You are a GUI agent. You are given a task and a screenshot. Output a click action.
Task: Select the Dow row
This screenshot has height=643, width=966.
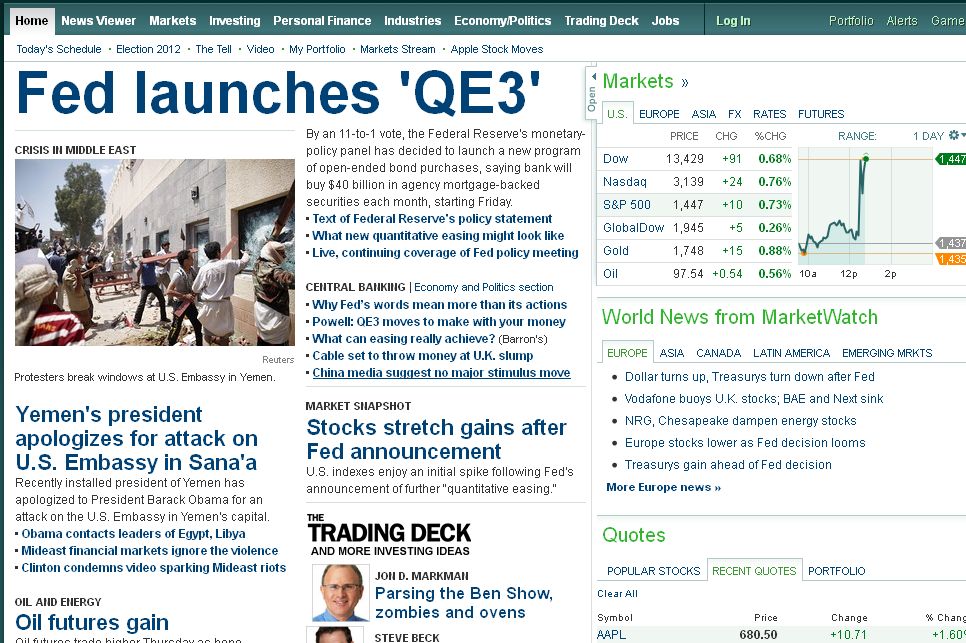[696, 159]
